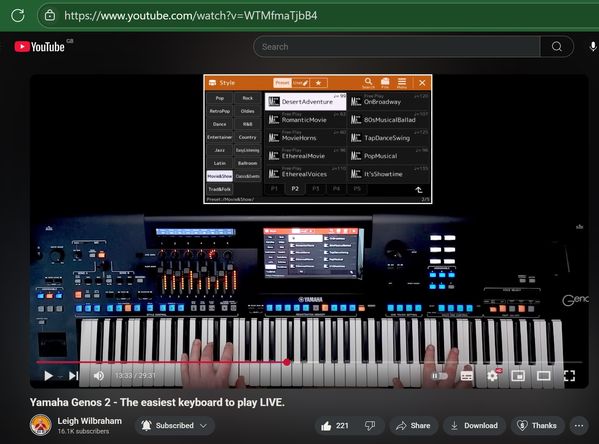The image size is (599, 444).
Task: Mute the video using the speaker icon
Action: pos(99,376)
